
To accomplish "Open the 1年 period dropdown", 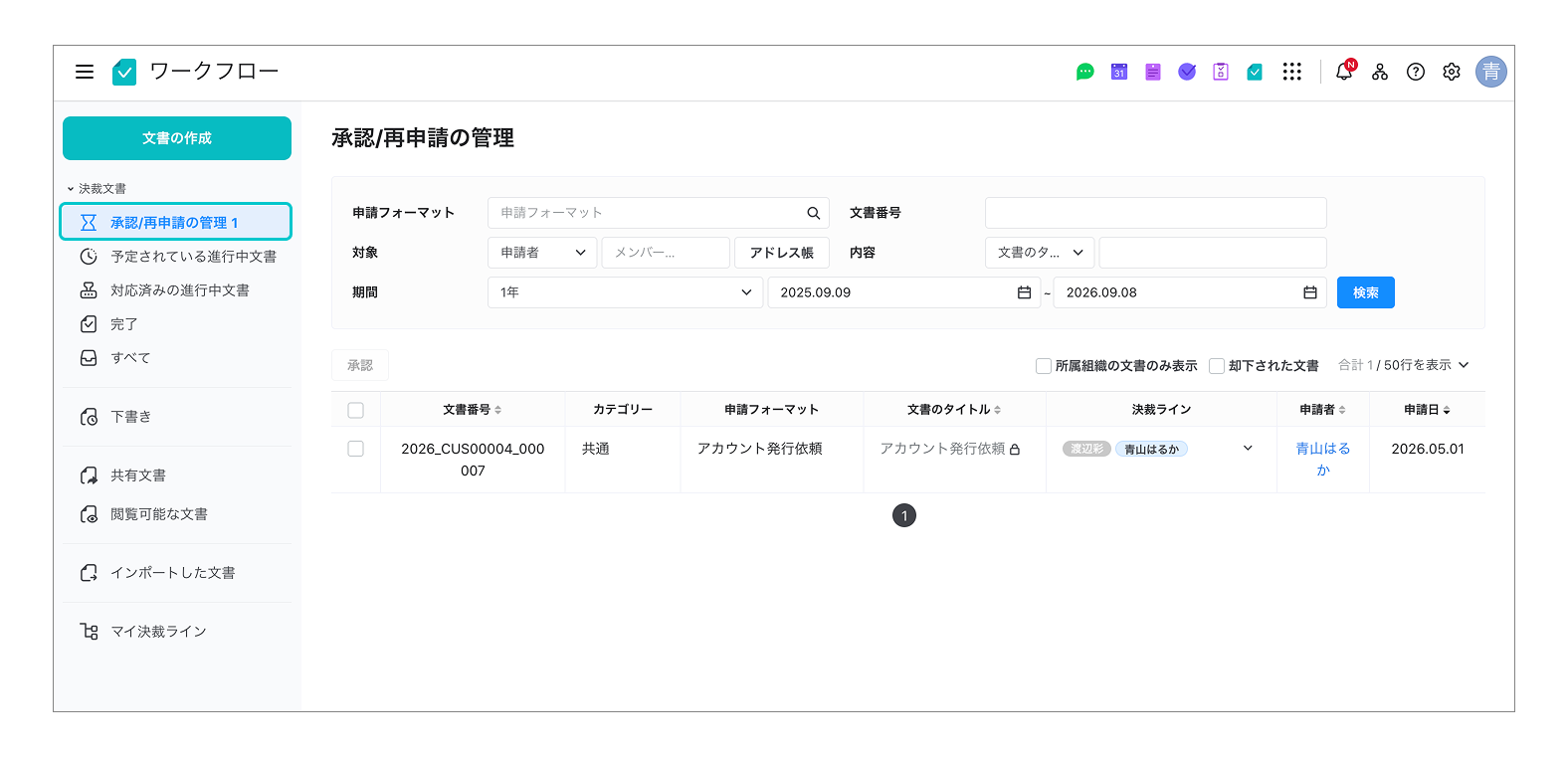I will point(625,292).
